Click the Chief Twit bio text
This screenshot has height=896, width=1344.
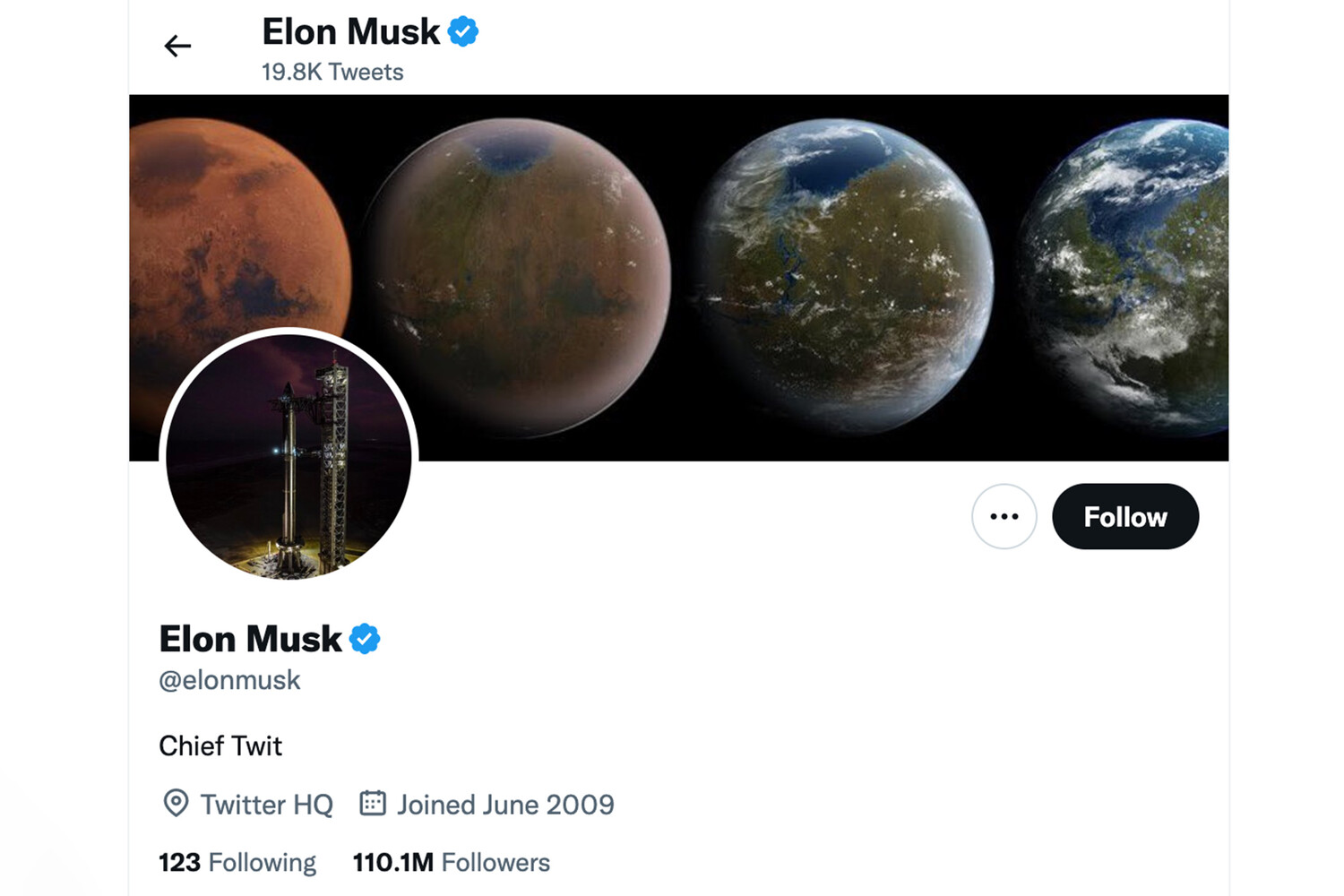tap(220, 745)
